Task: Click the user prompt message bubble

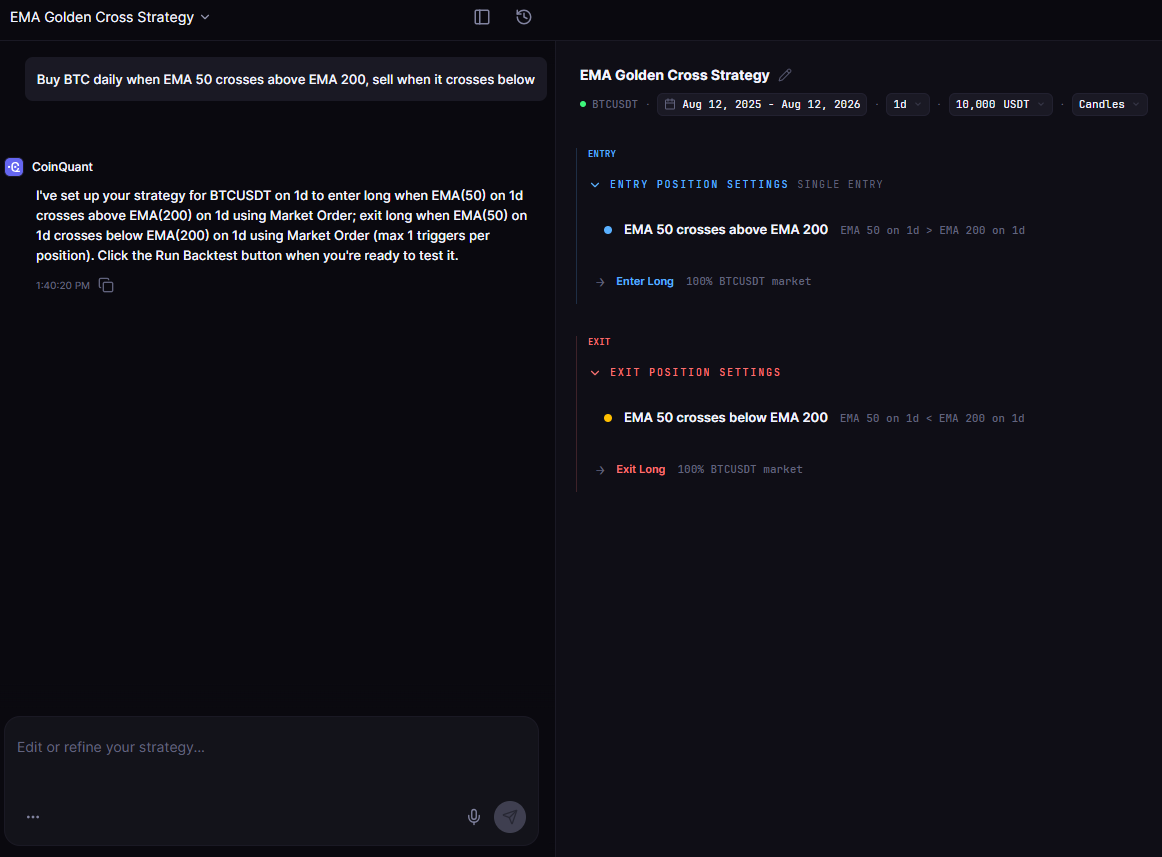Action: [x=285, y=79]
